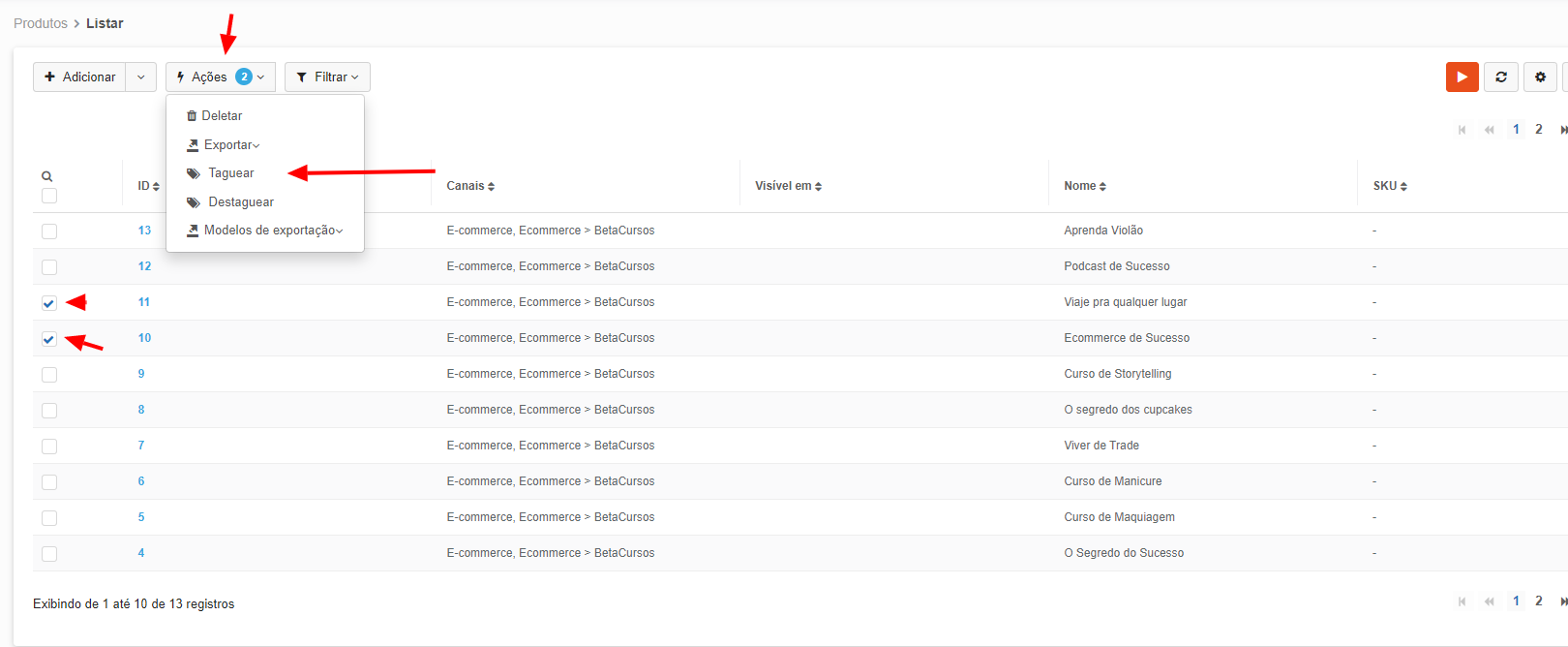
Task: Select Deletar in the actions menu
Action: click(221, 115)
